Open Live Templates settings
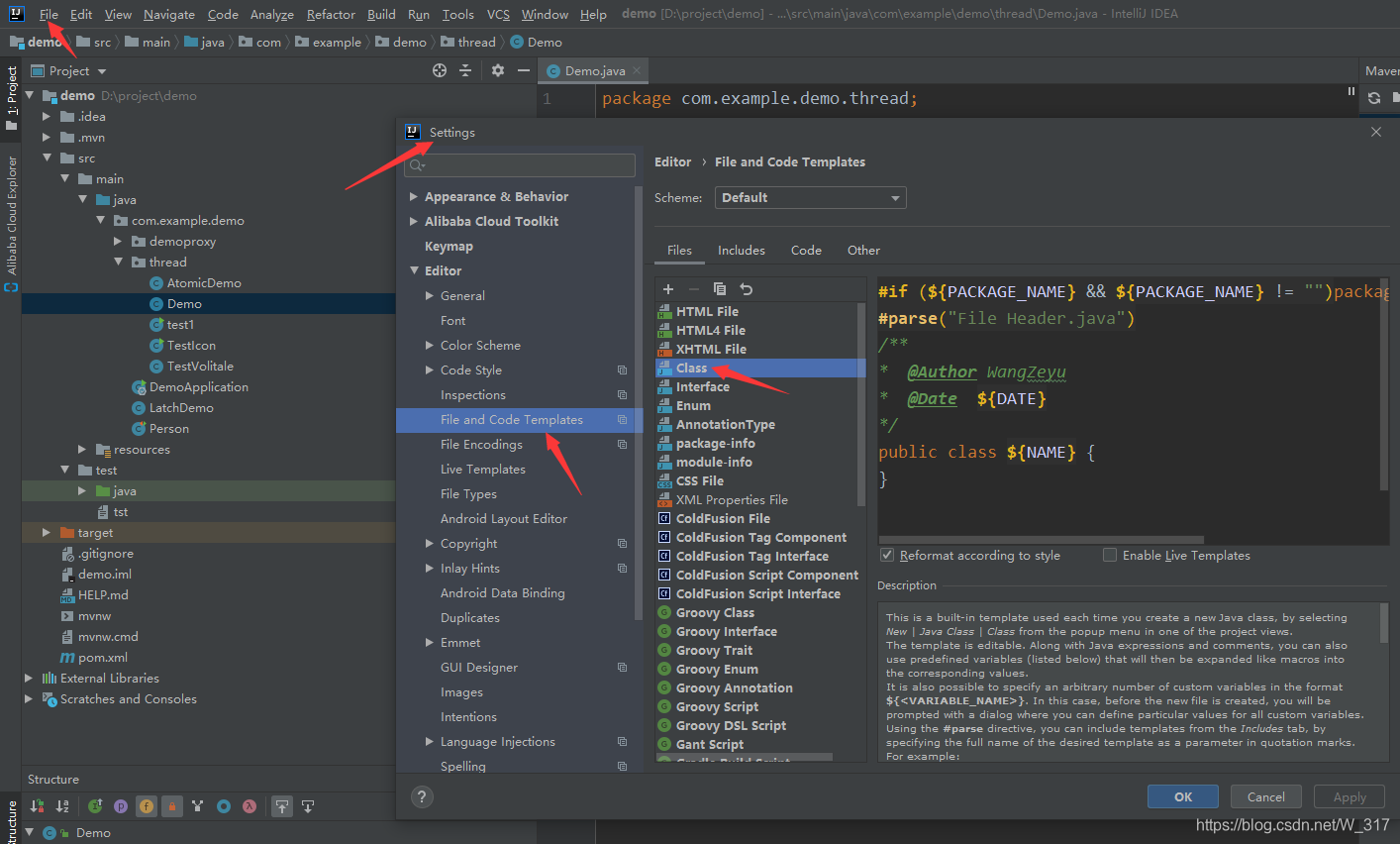This screenshot has width=1400, height=844. coord(482,470)
